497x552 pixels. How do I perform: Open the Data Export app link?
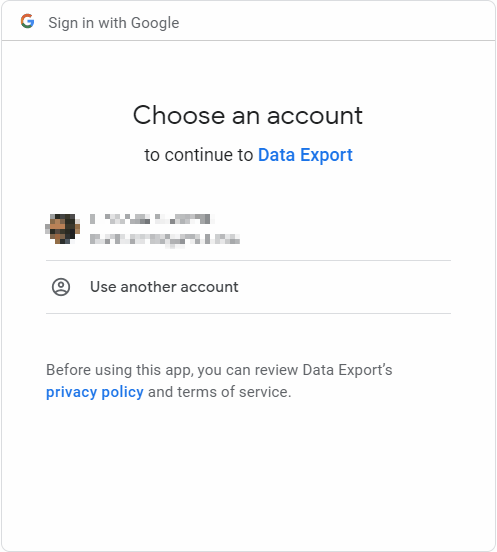click(305, 155)
